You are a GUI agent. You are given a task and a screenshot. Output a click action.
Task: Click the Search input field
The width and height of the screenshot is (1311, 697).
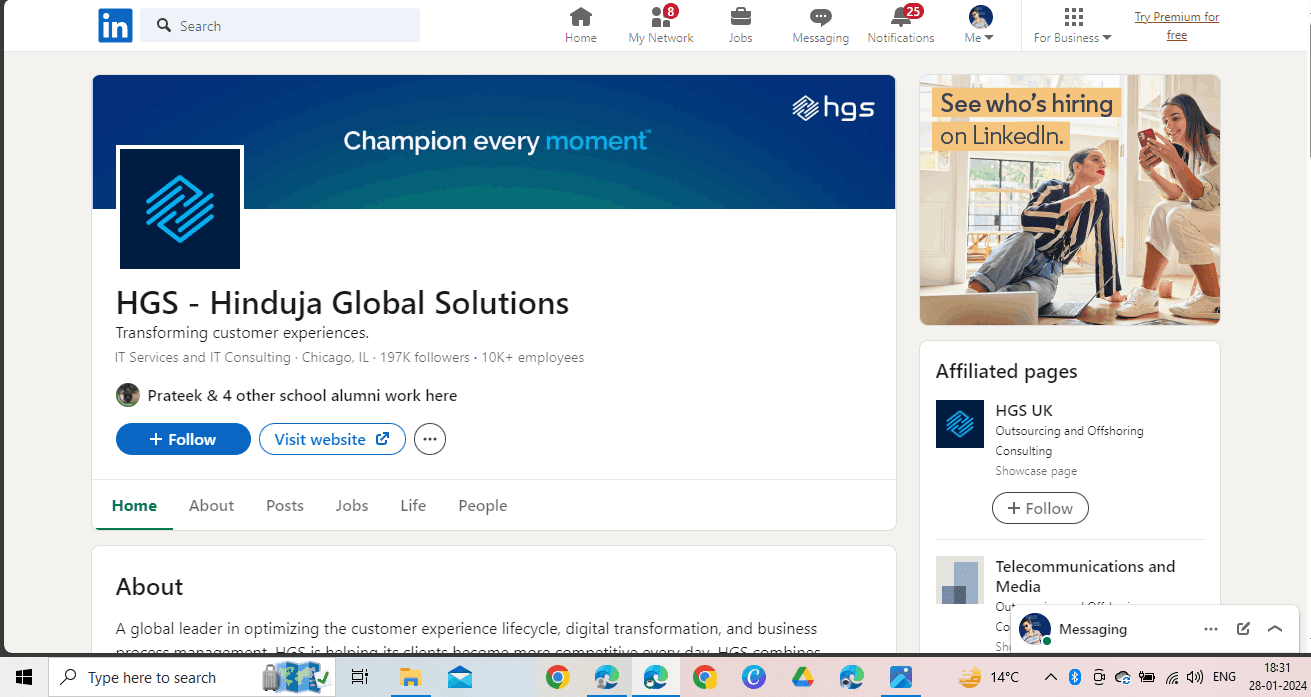click(280, 25)
